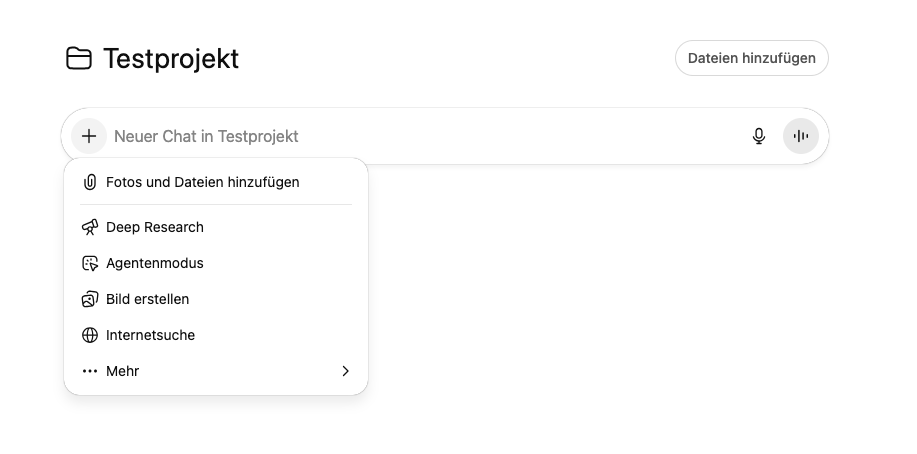Click the Deep Research telescope icon
The image size is (917, 454).
[90, 227]
